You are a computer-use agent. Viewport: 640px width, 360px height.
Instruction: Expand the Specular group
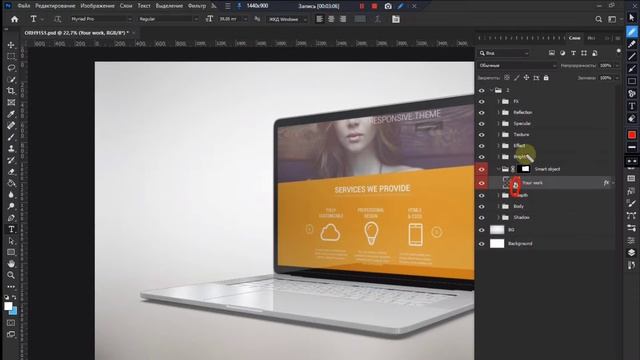coord(498,123)
